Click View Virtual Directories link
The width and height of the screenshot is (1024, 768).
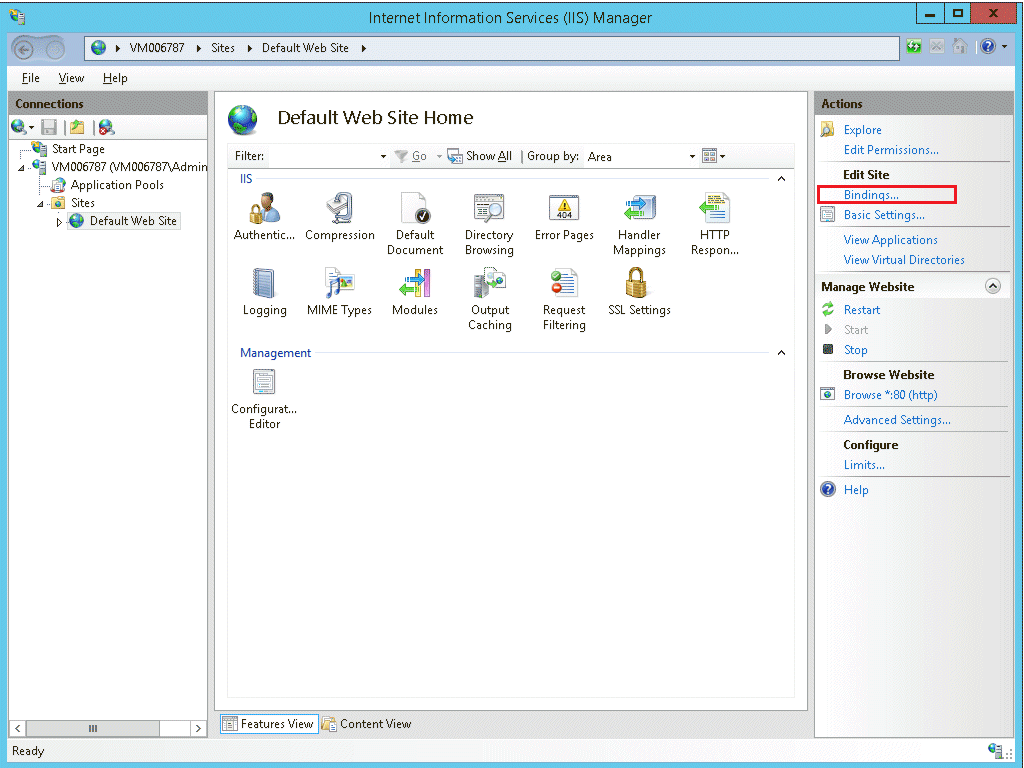click(x=904, y=260)
